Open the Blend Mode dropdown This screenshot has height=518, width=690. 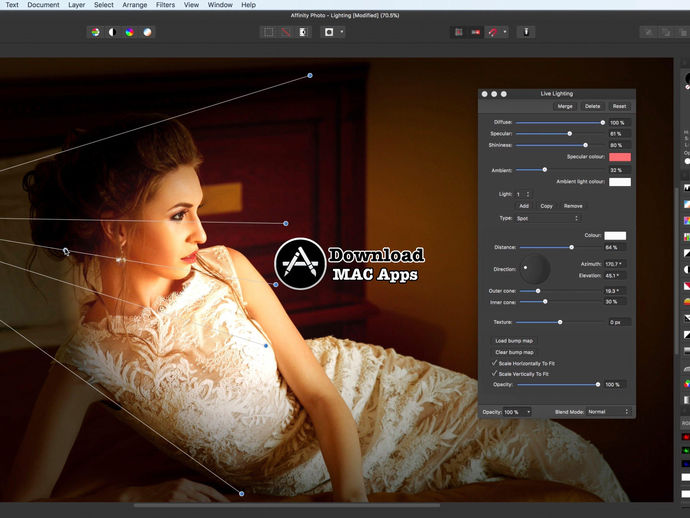pyautogui.click(x=609, y=412)
